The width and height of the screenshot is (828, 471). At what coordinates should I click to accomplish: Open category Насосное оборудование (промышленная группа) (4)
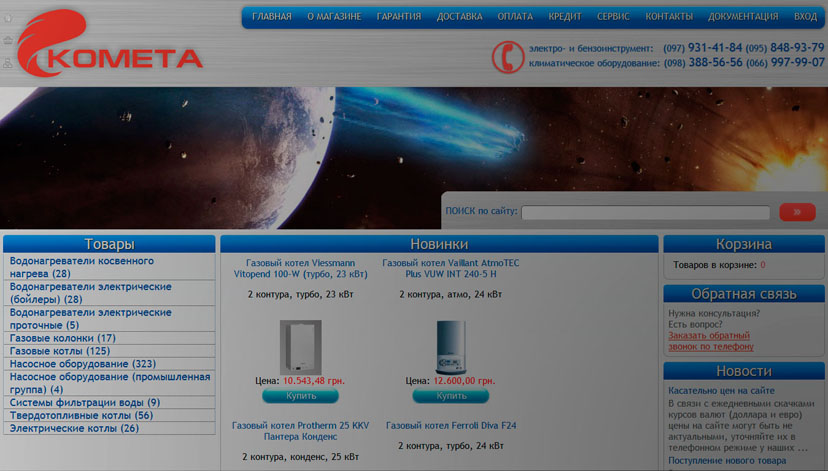[x=109, y=383]
